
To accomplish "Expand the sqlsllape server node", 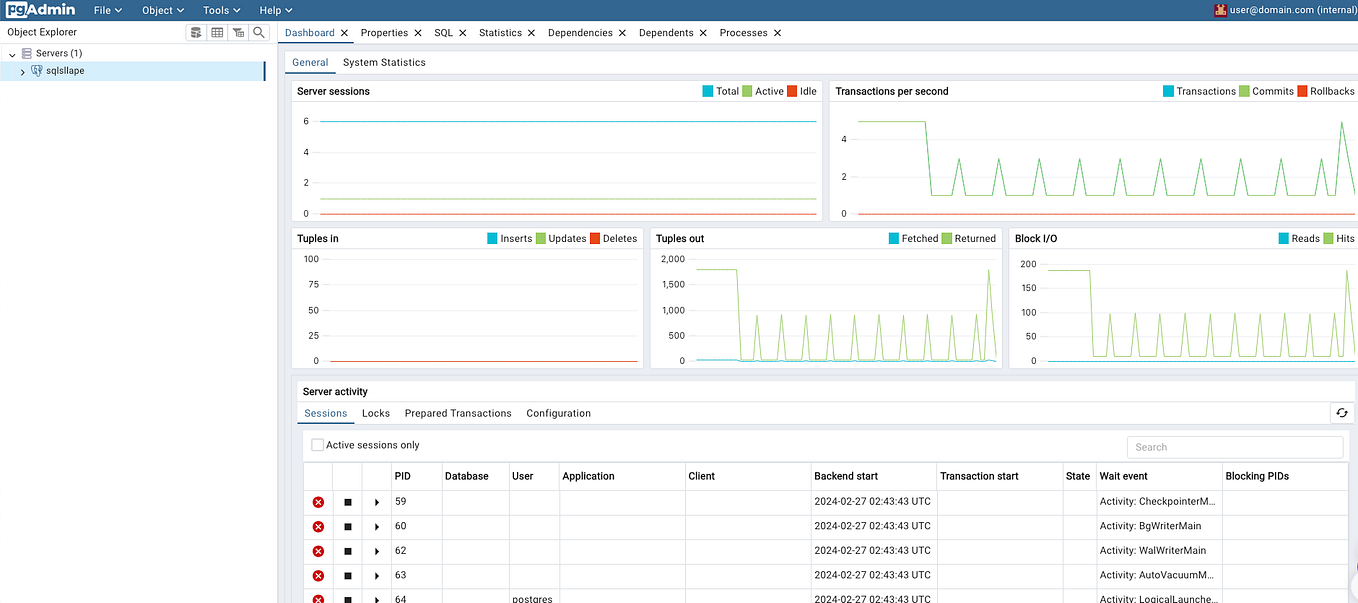I will click(23, 72).
